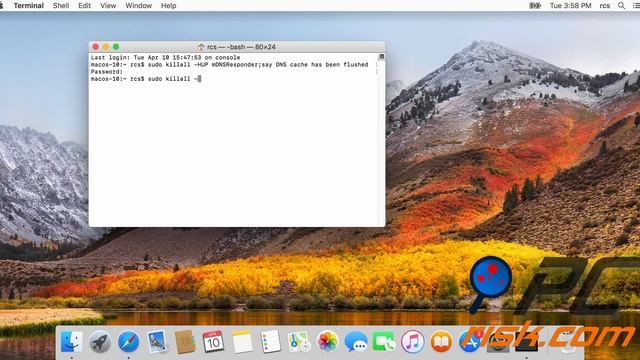Screen dimensions: 640x360
Task: Check battery status icon in menu bar
Action: point(535,6)
